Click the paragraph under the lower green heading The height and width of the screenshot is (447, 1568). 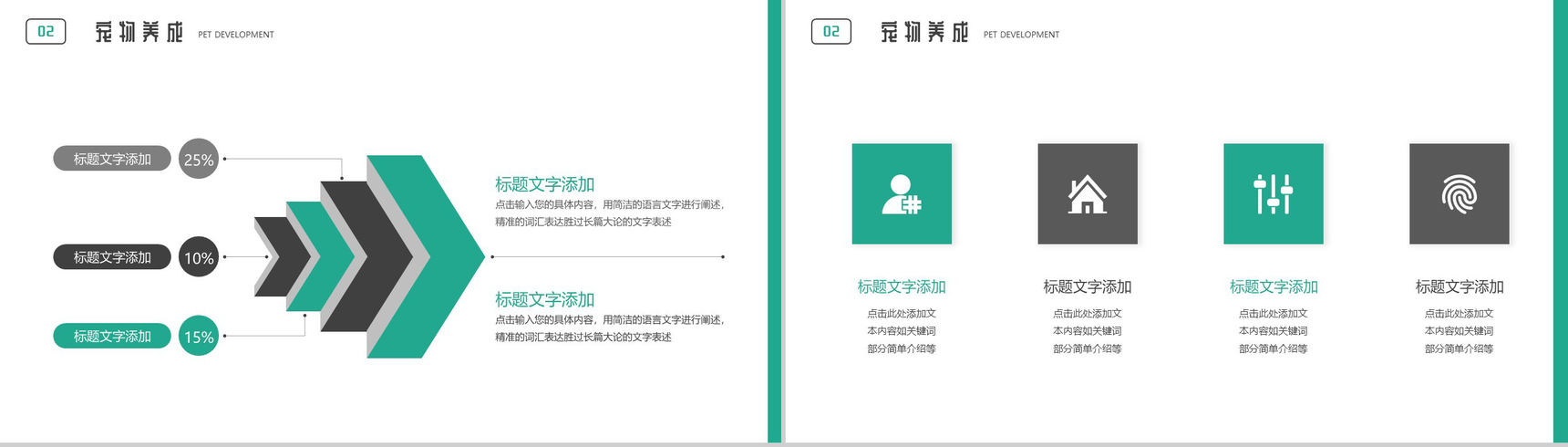(x=610, y=328)
